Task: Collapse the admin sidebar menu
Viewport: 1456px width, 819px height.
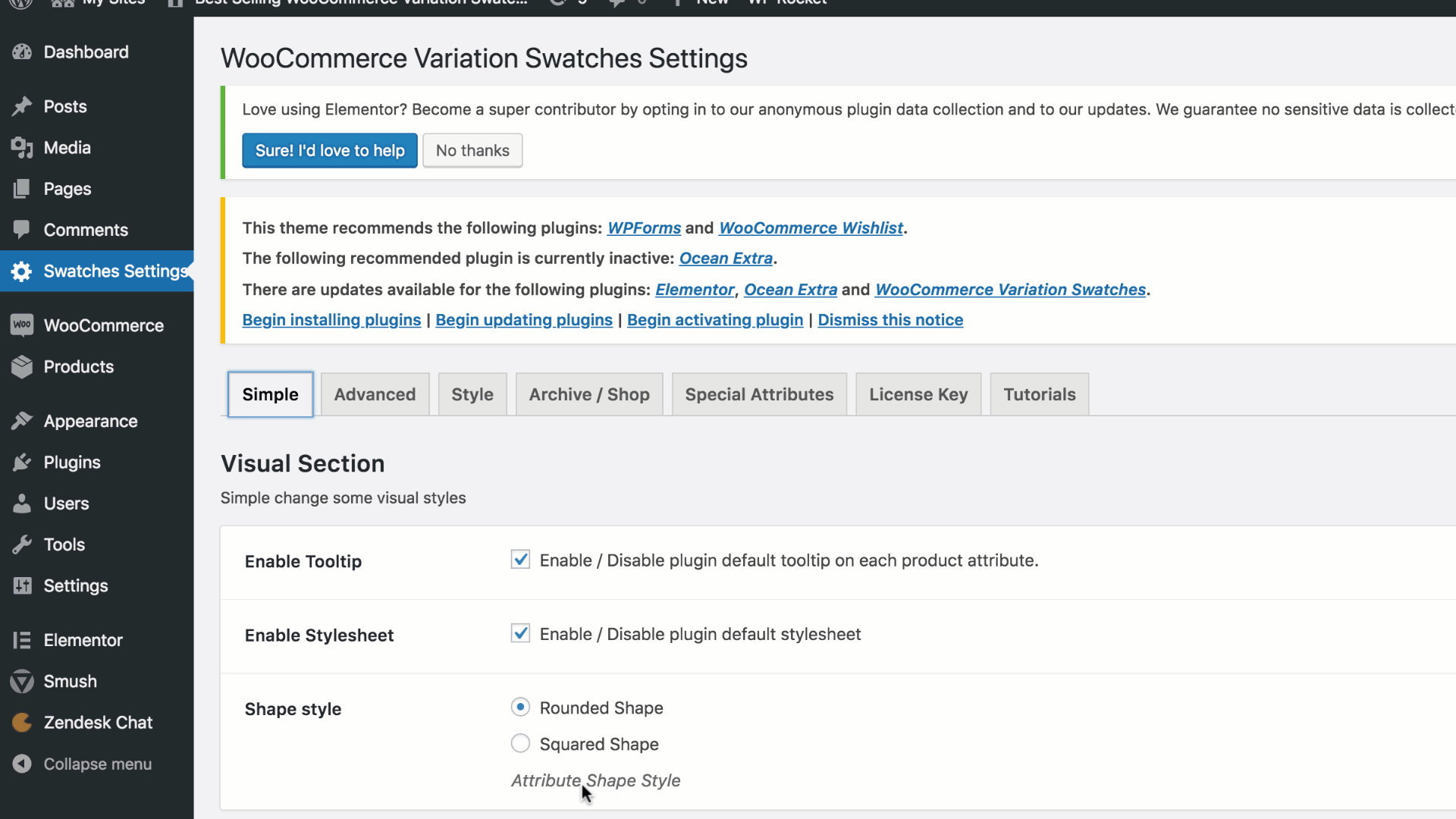Action: 97,764
